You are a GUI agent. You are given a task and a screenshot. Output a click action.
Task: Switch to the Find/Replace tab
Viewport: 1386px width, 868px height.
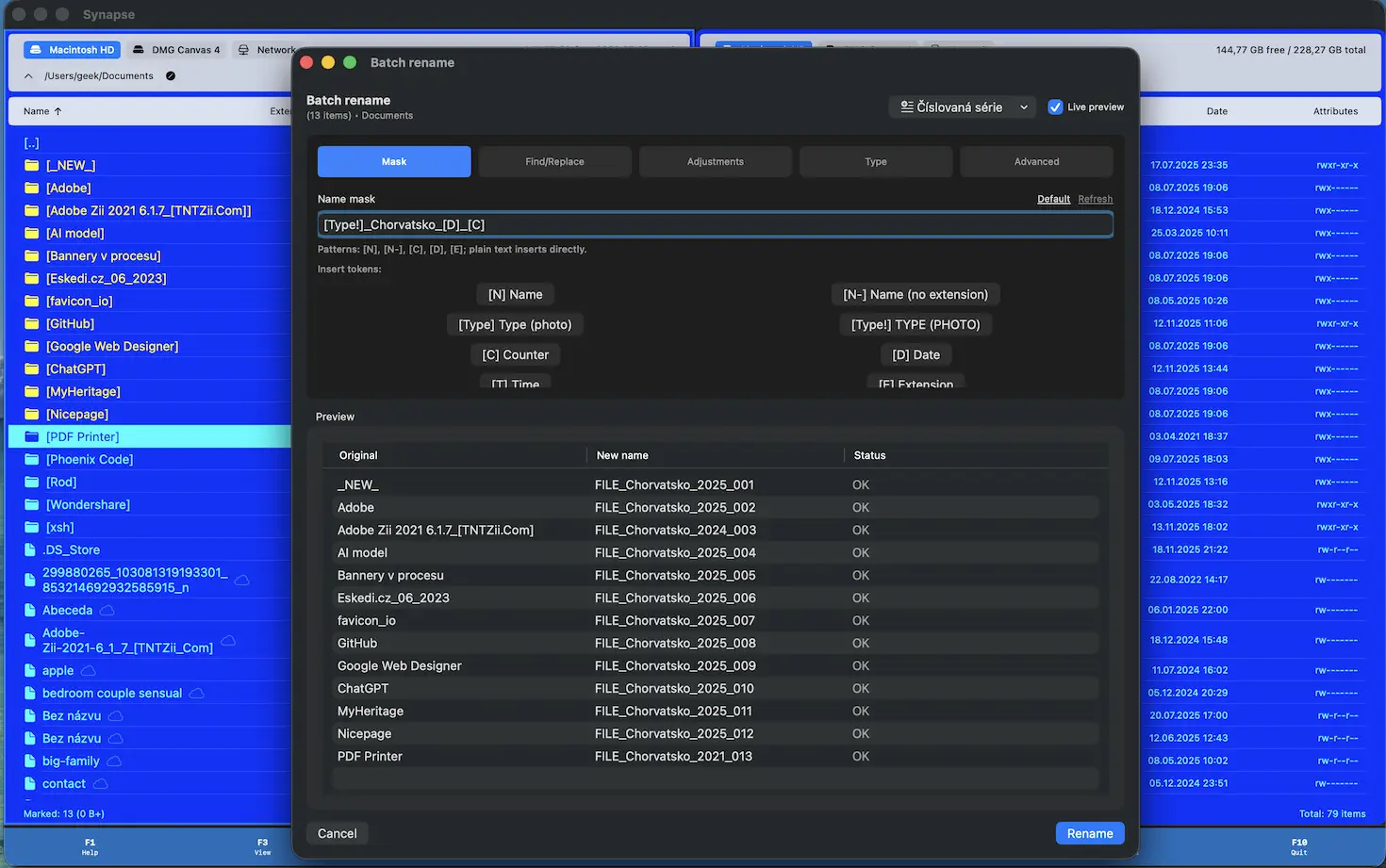(x=554, y=162)
